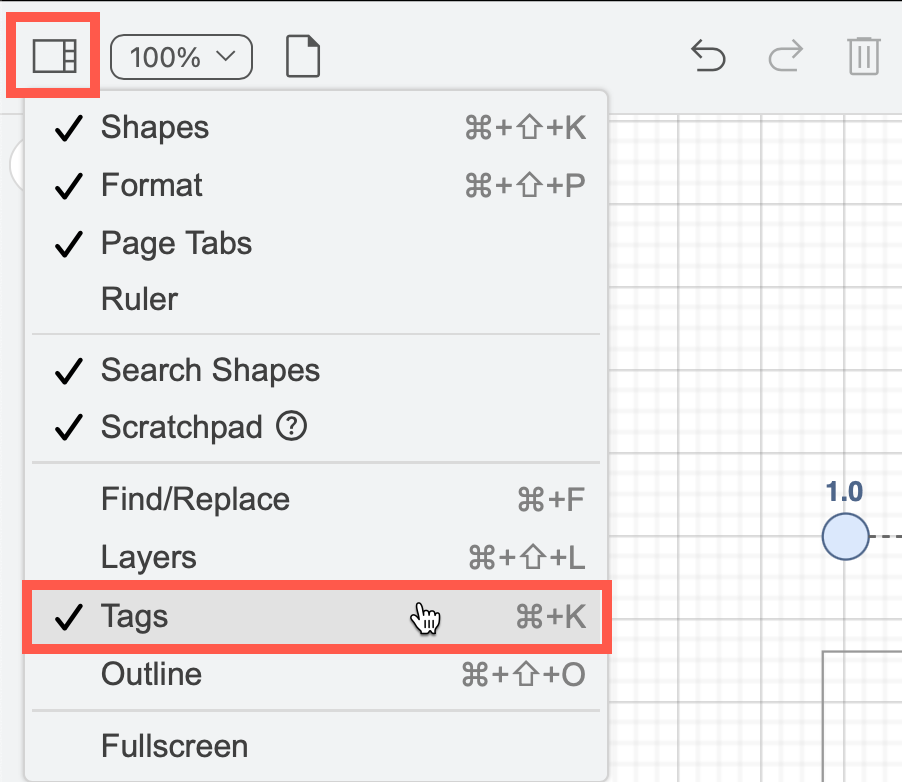The width and height of the screenshot is (902, 782).
Task: Select Outline from the view menu
Action: 150,675
